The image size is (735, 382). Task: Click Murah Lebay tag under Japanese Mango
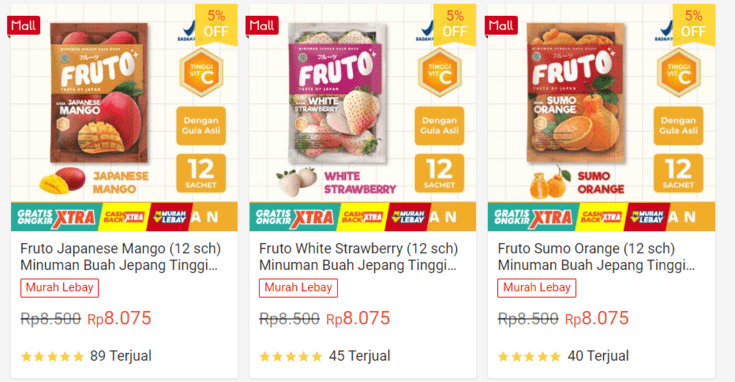pyautogui.click(x=60, y=288)
